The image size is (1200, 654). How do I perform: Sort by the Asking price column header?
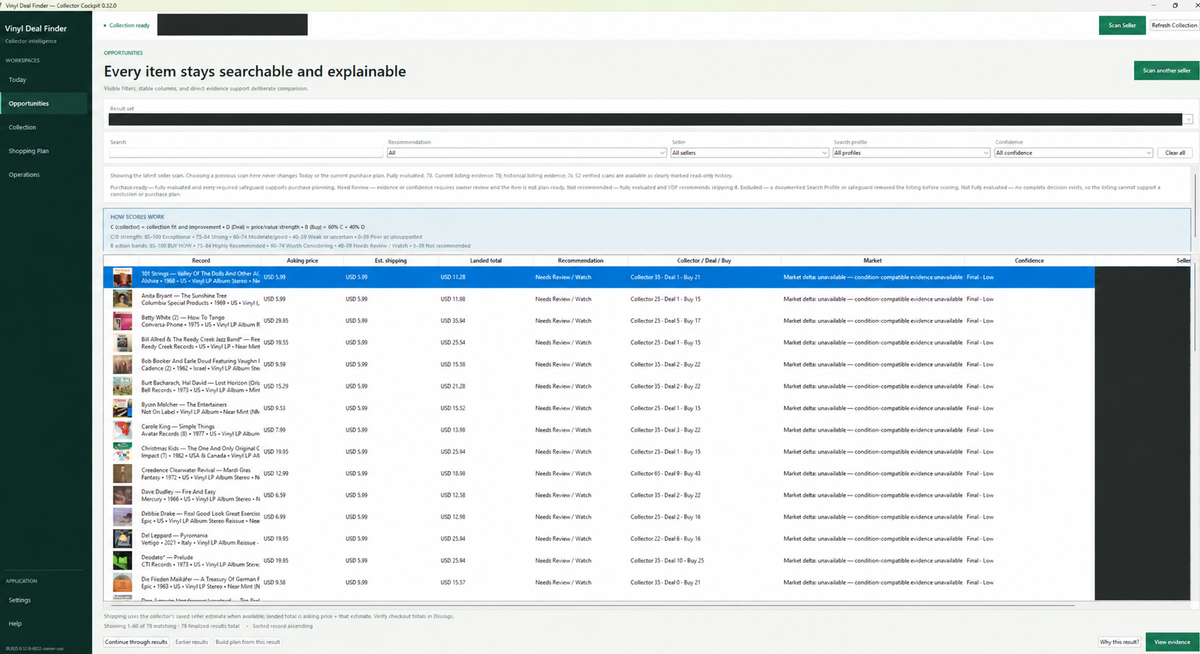[x=302, y=260]
